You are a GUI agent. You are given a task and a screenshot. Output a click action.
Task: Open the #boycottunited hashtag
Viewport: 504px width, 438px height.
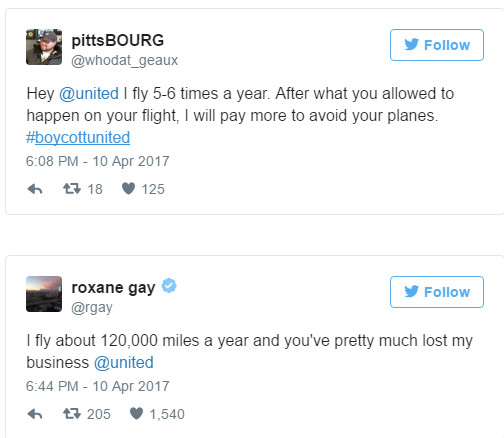(x=78, y=138)
